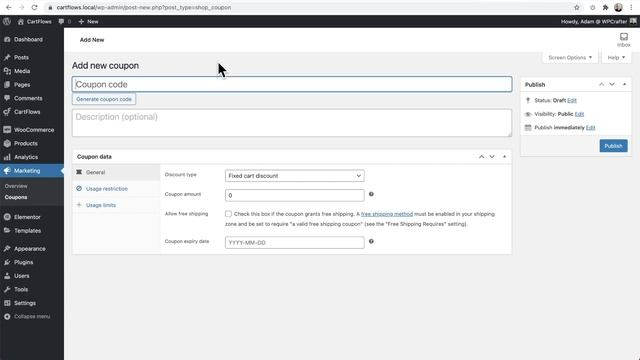Screen dimensions: 640x360
Task: Click the WooCommerce icon in sidebar
Action: click(7, 130)
